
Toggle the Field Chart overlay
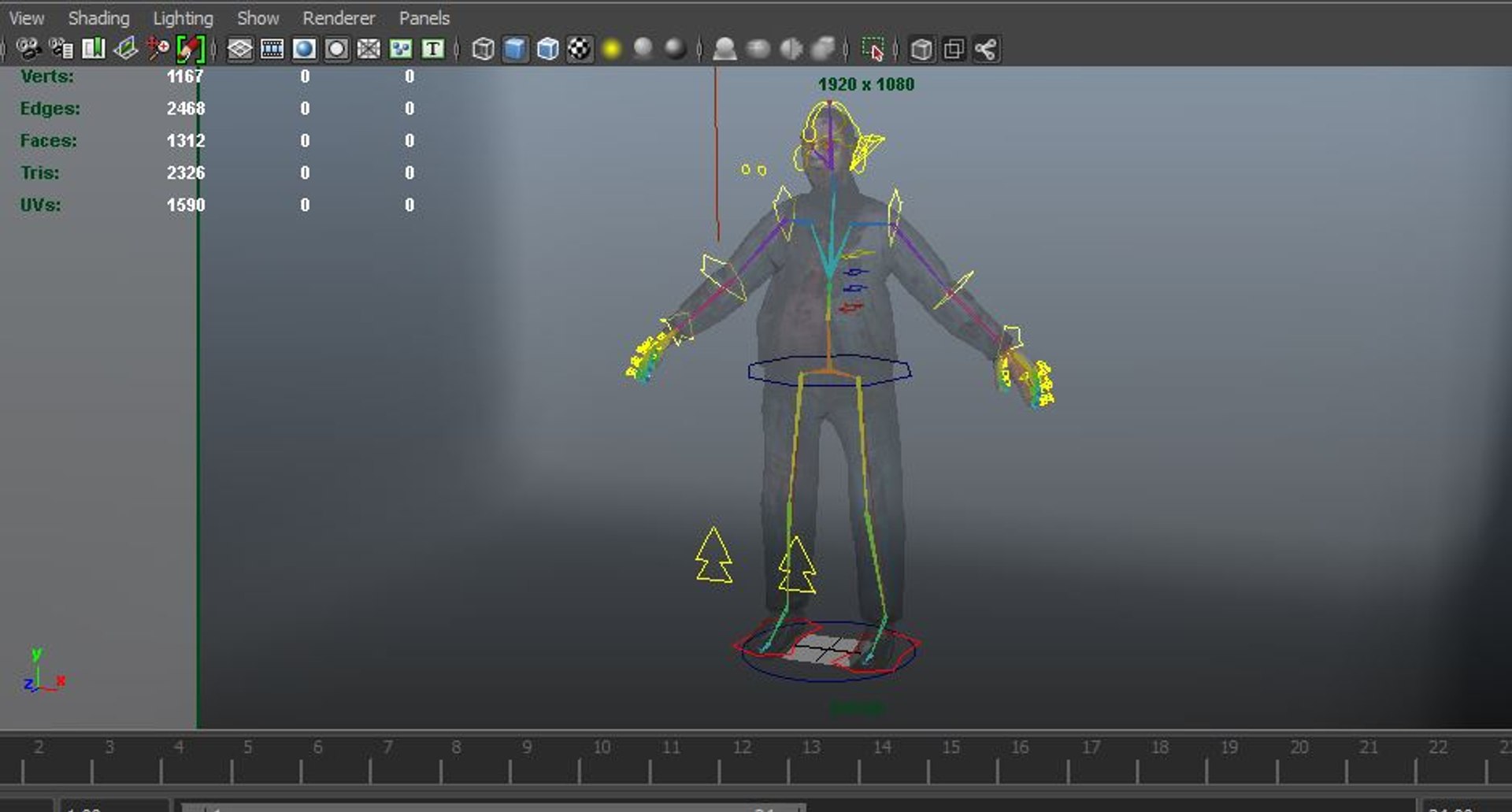369,49
